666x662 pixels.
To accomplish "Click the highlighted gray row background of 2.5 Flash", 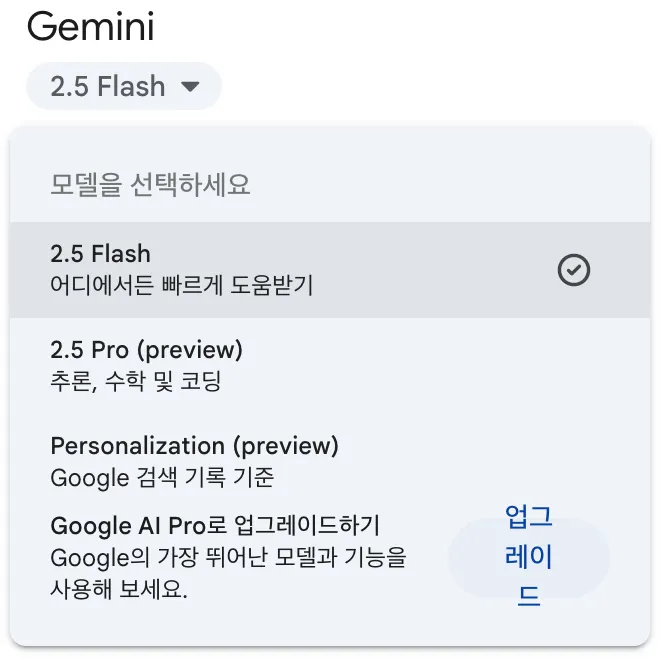I will [330, 270].
